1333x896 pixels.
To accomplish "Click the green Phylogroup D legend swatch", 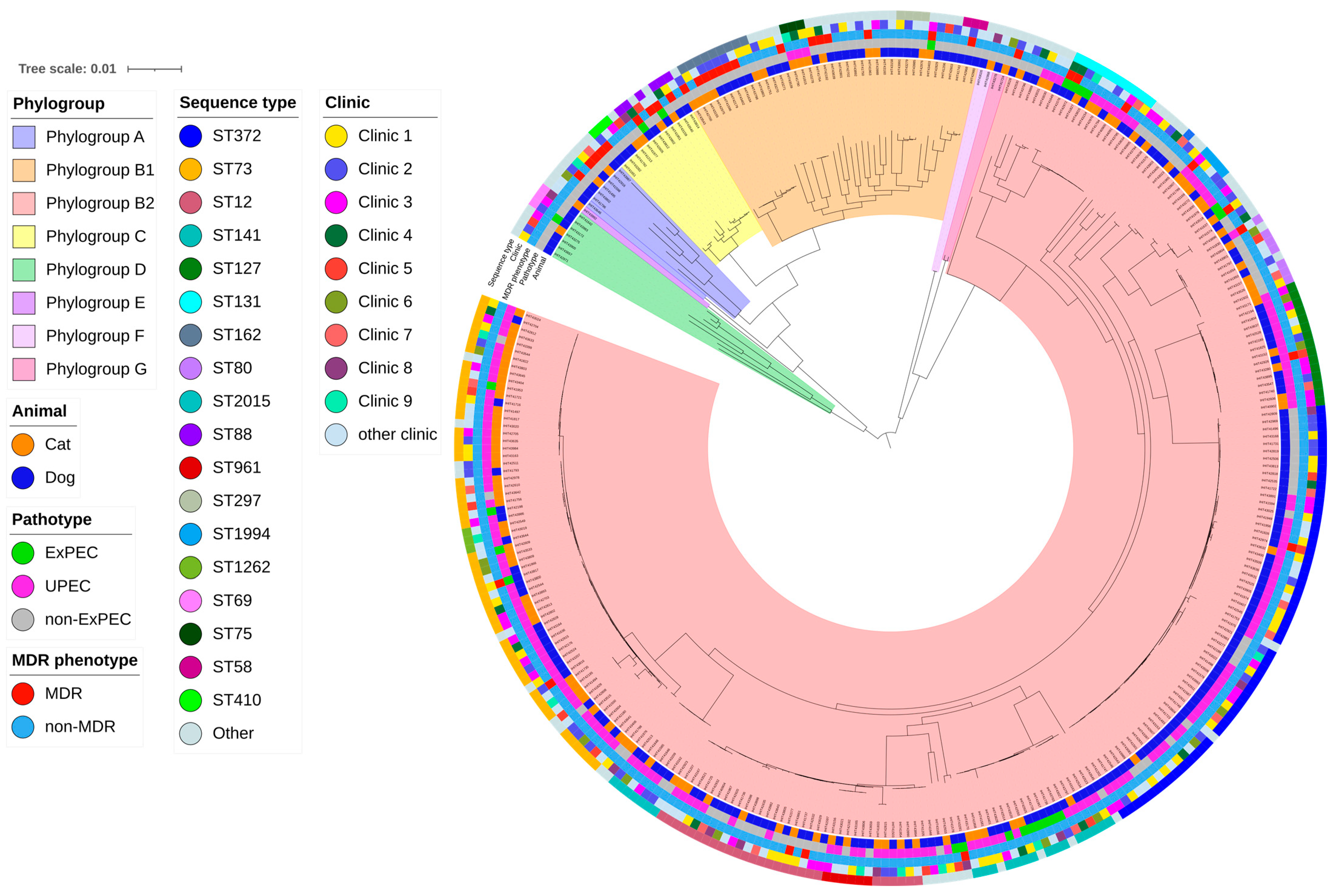I will pyautogui.click(x=23, y=270).
